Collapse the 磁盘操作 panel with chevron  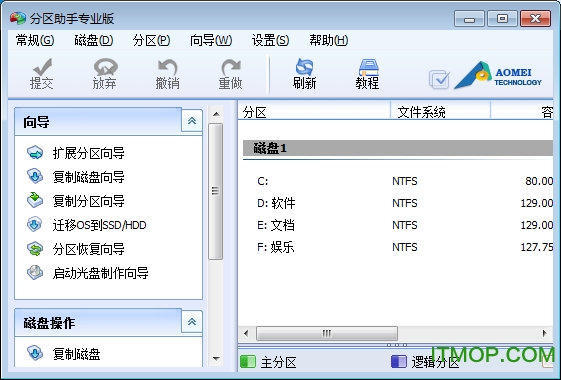click(x=192, y=322)
